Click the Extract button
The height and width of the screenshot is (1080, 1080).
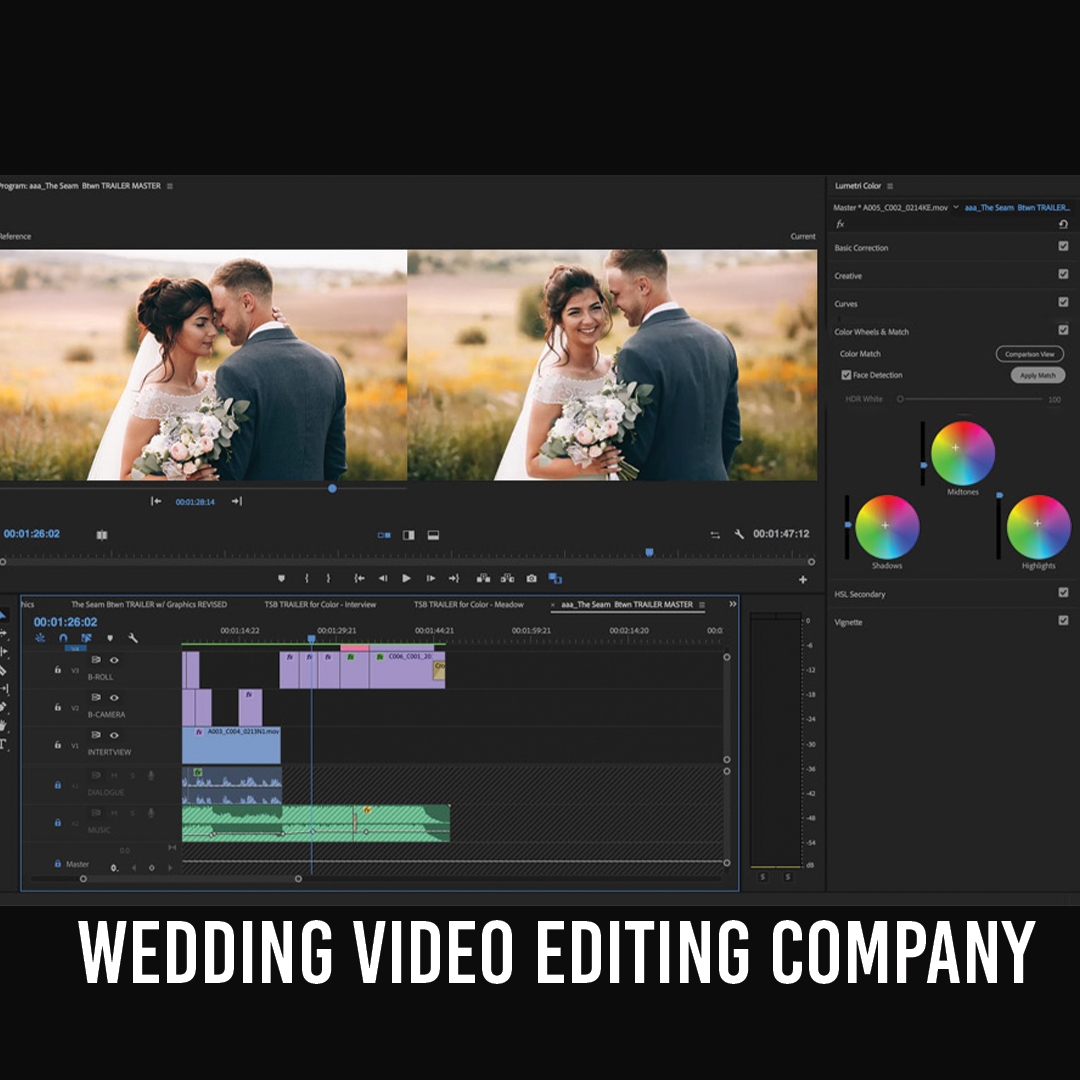tap(508, 579)
